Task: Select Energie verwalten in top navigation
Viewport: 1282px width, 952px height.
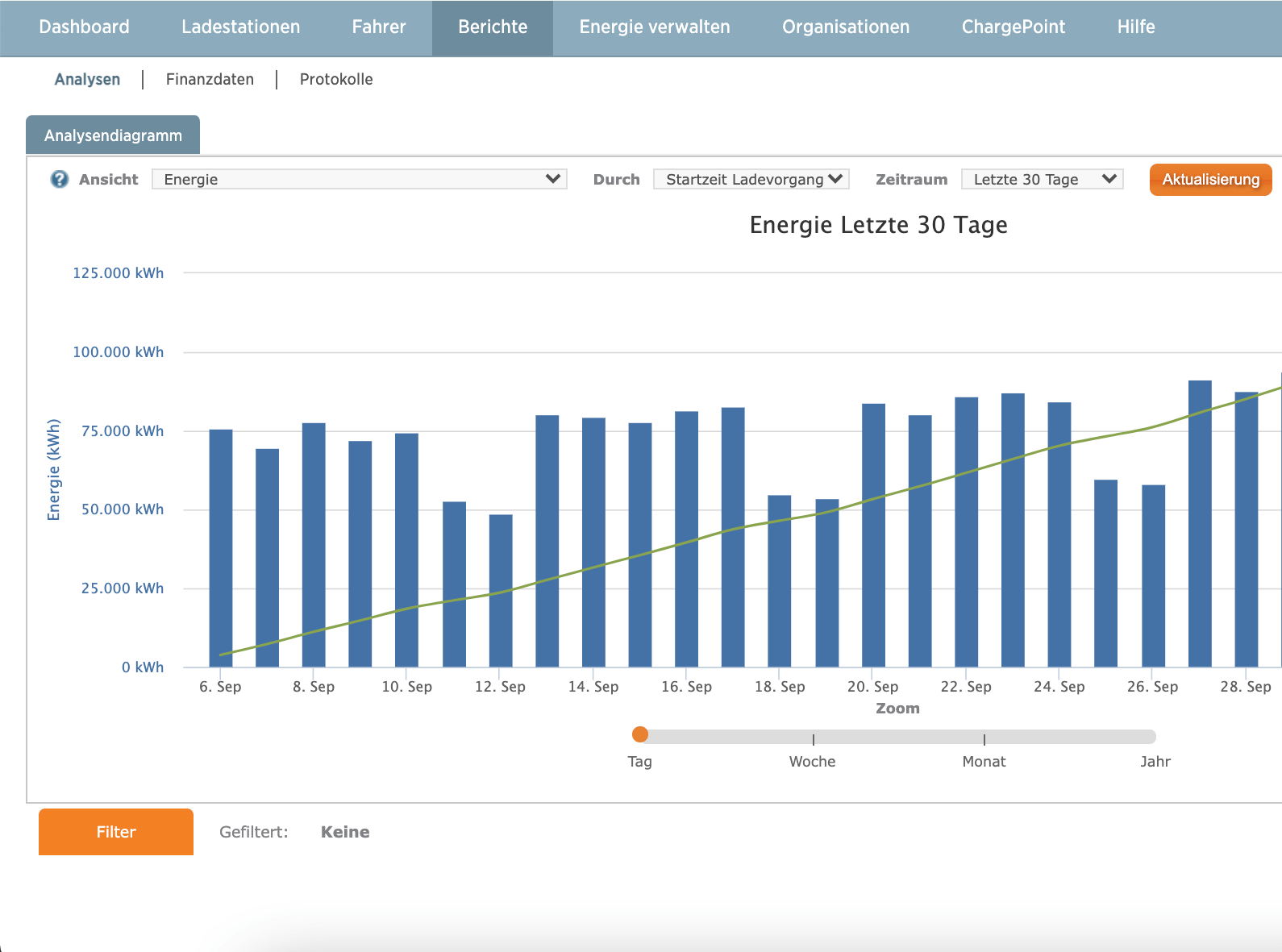Action: (654, 27)
